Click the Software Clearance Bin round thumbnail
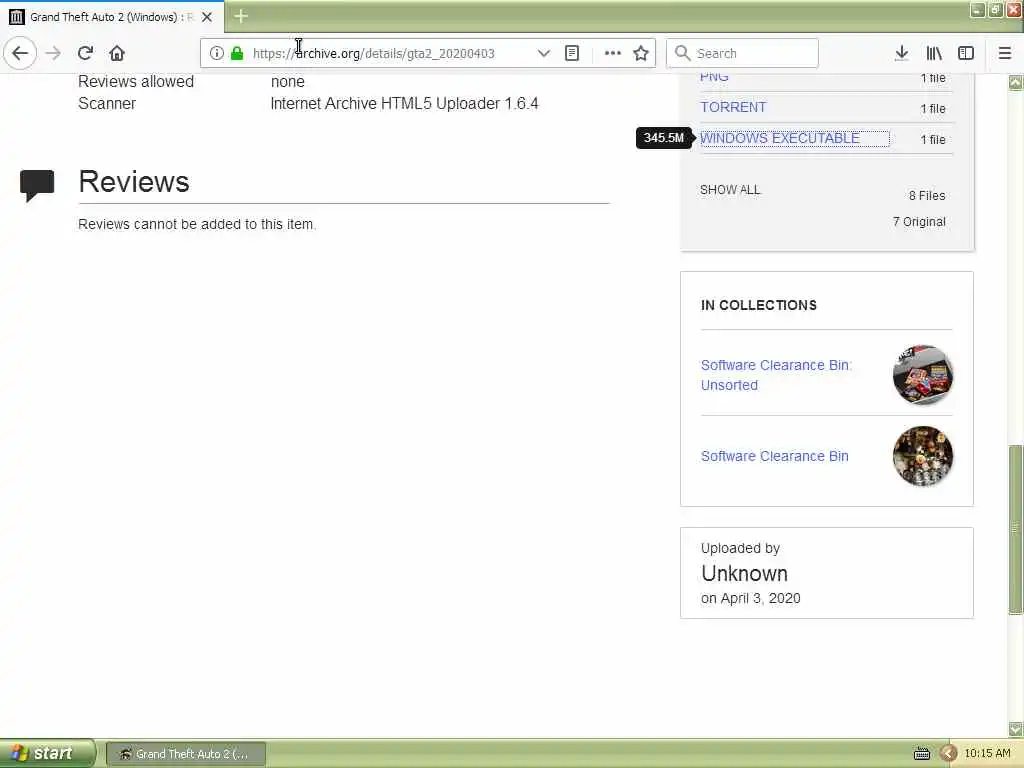 click(x=922, y=456)
